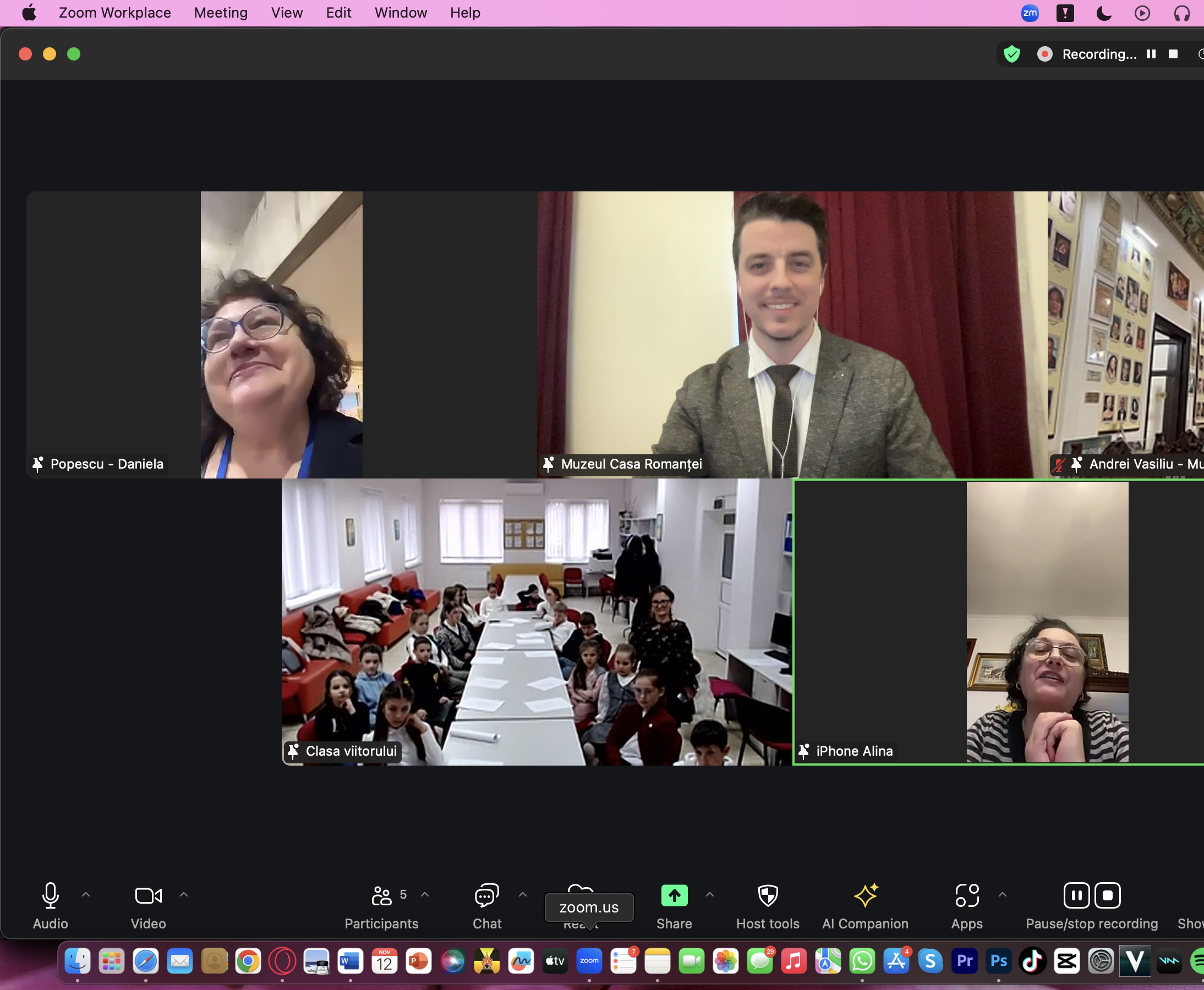Screen dimensions: 1204x990
Task: Open the View menu
Action: [287, 13]
